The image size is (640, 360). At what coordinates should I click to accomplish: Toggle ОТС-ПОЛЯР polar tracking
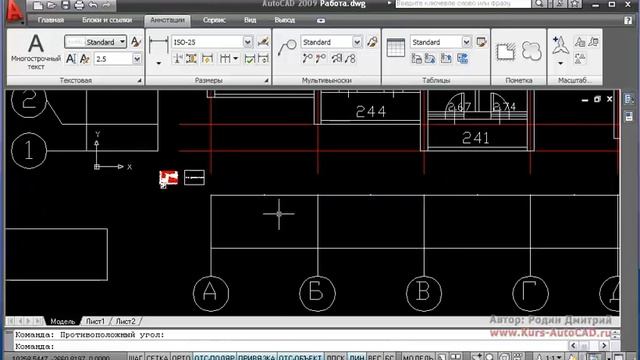point(214,358)
